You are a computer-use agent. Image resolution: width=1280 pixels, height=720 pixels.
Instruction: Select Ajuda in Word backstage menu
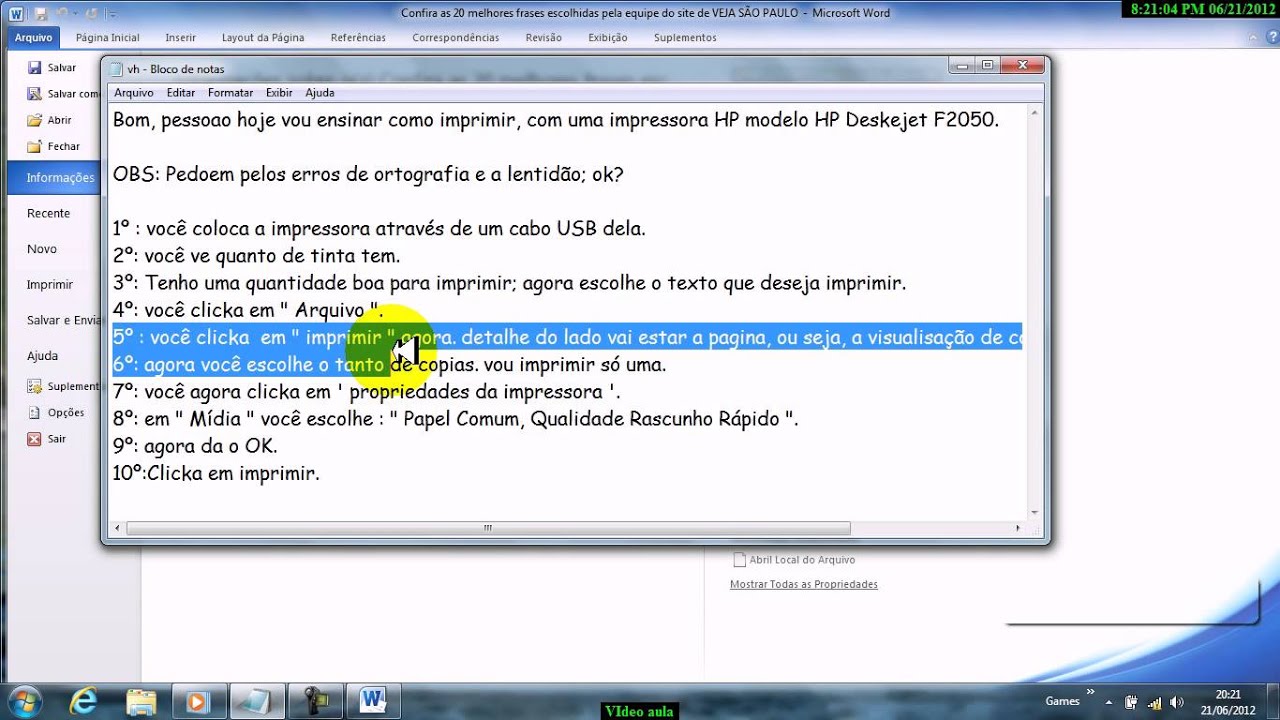click(43, 356)
